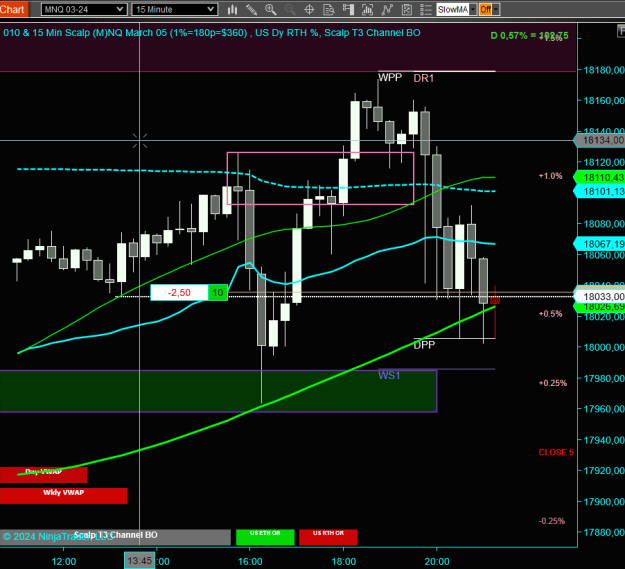This screenshot has height=569, width=625.
Task: Expand the Off dropdown arrow
Action: tap(496, 10)
